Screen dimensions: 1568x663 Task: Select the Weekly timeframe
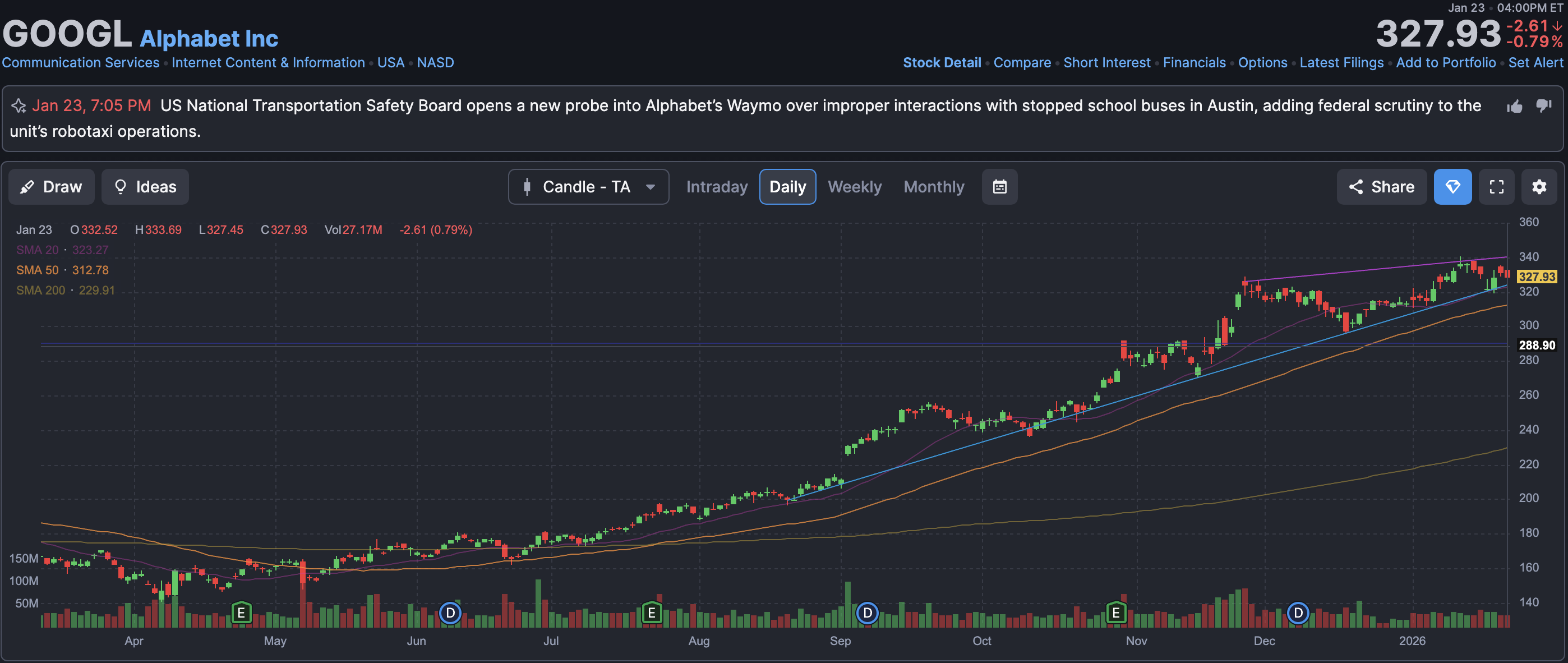pyautogui.click(x=854, y=187)
